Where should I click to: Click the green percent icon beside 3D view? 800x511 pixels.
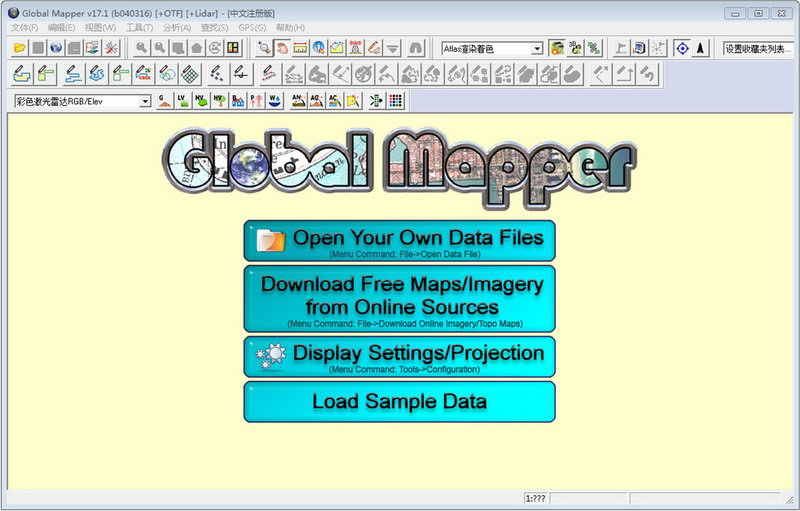(x=593, y=48)
